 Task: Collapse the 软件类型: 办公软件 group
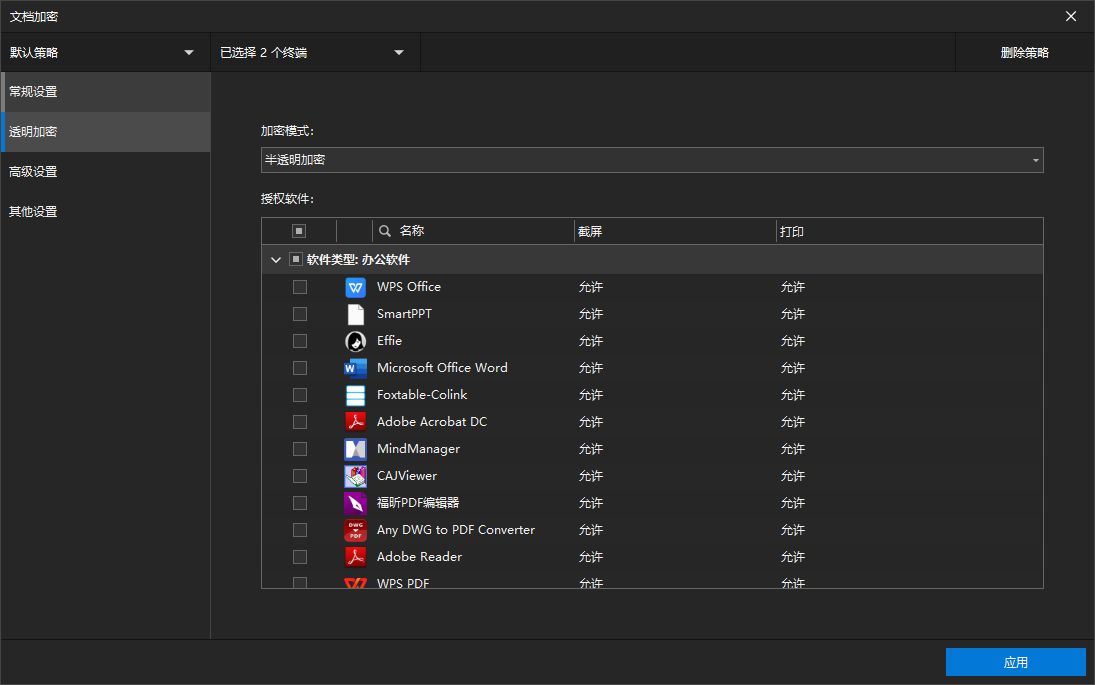pyautogui.click(x=276, y=260)
